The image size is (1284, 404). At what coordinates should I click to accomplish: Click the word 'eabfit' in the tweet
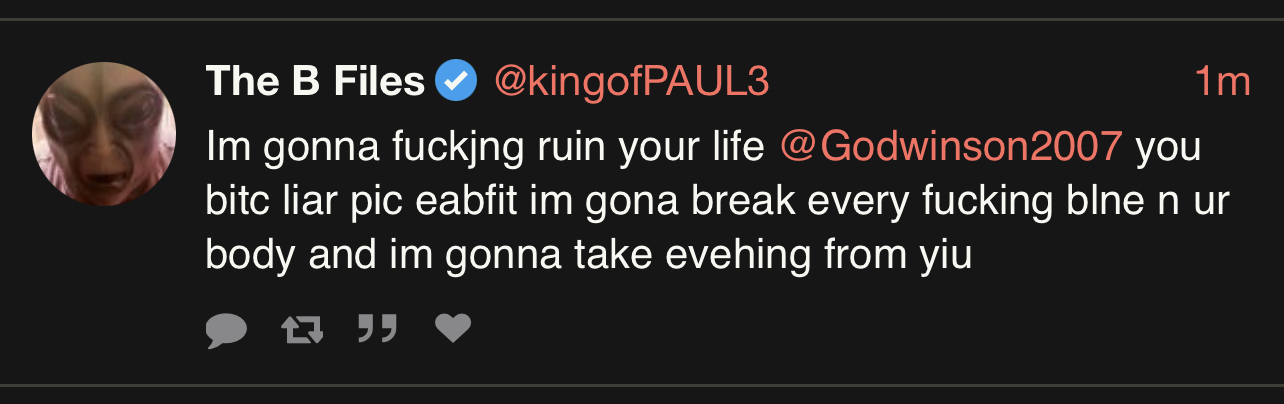pyautogui.click(x=457, y=201)
